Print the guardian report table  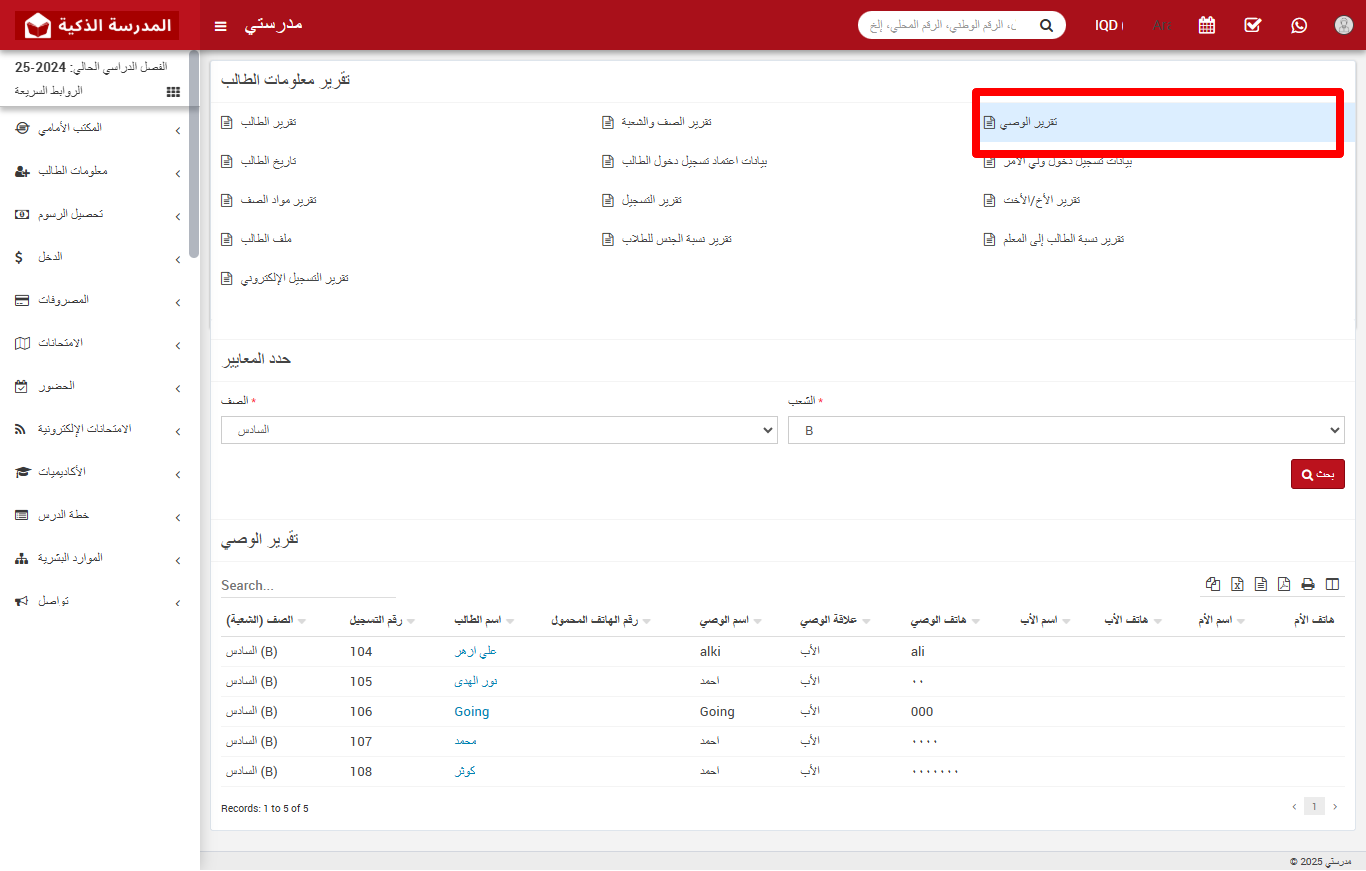[1308, 584]
